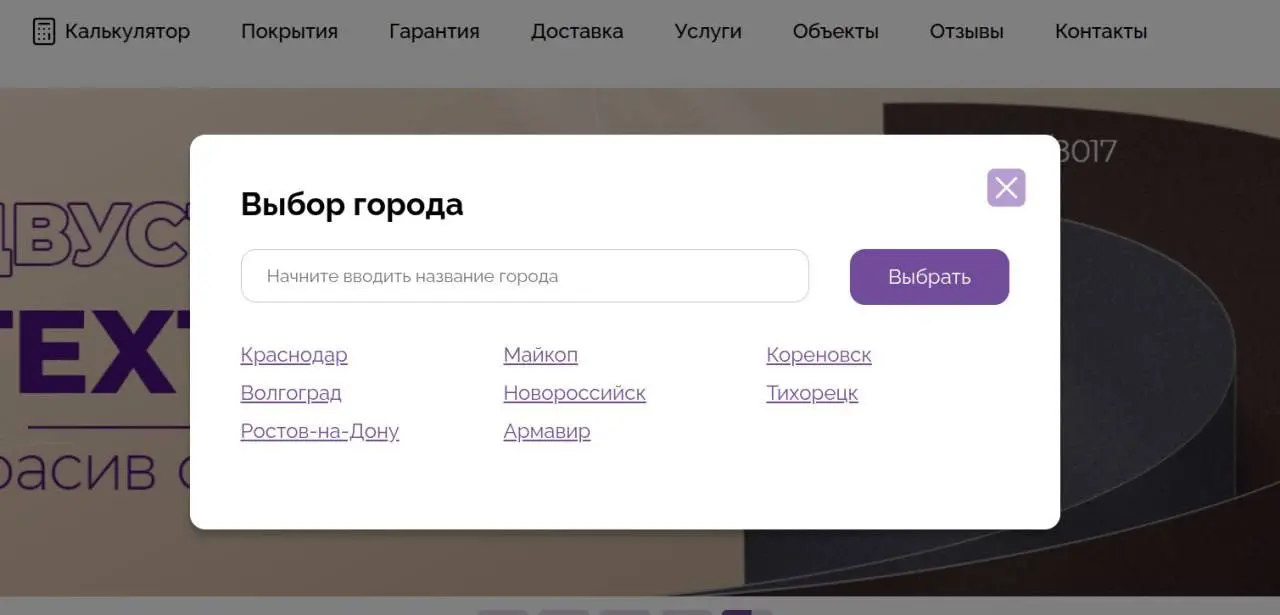1280x615 pixels.
Task: Choose Ростов-на-Дону from the list
Action: (x=320, y=431)
